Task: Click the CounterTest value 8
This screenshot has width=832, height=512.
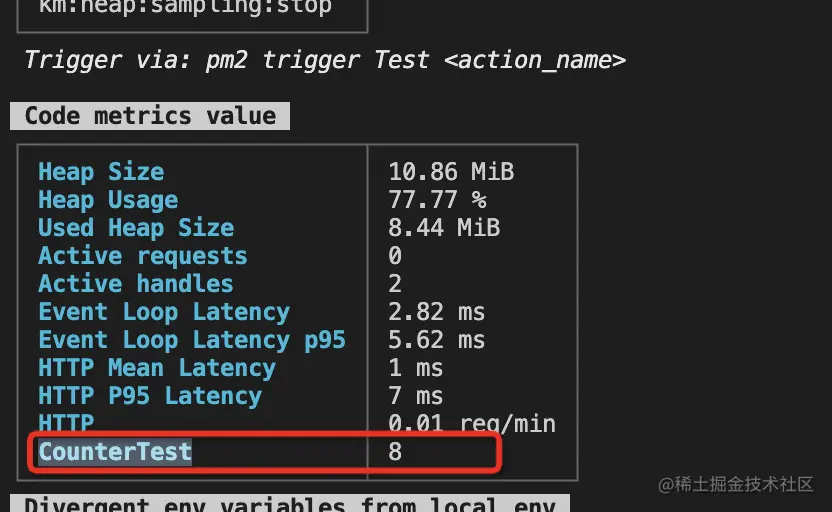Action: [x=395, y=452]
